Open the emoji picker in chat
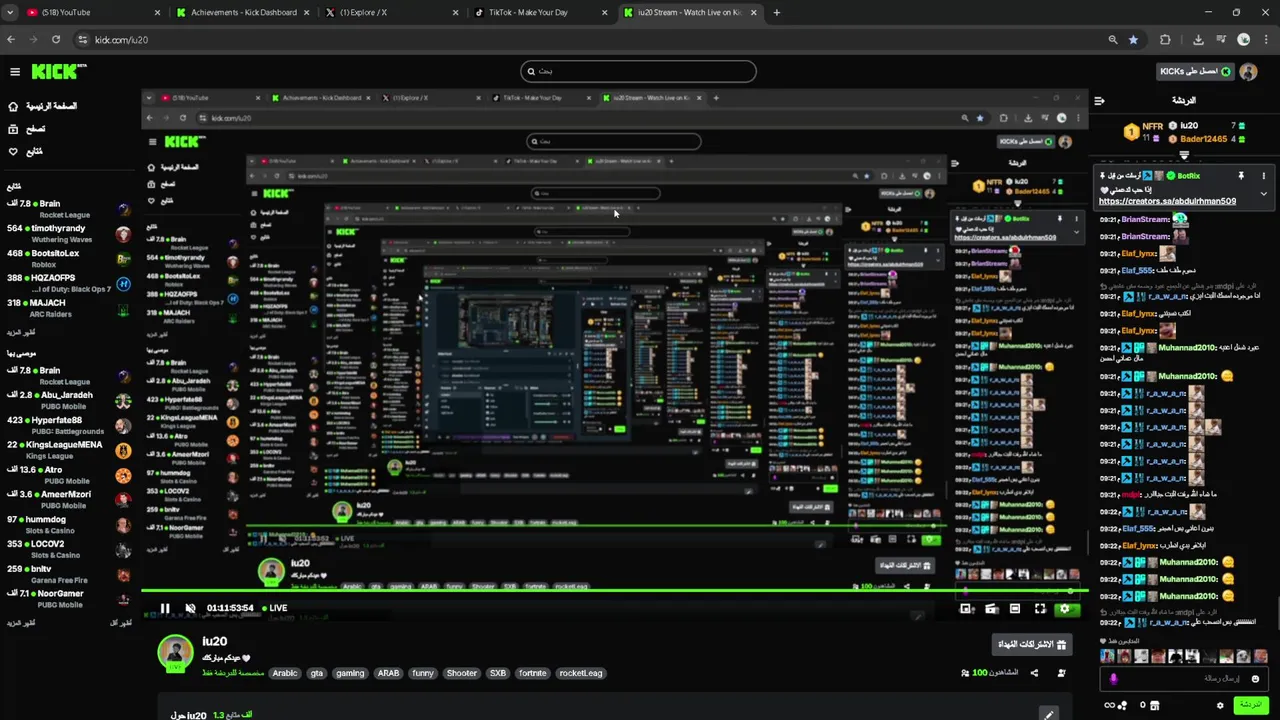Image resolution: width=1280 pixels, height=720 pixels. click(x=1255, y=679)
